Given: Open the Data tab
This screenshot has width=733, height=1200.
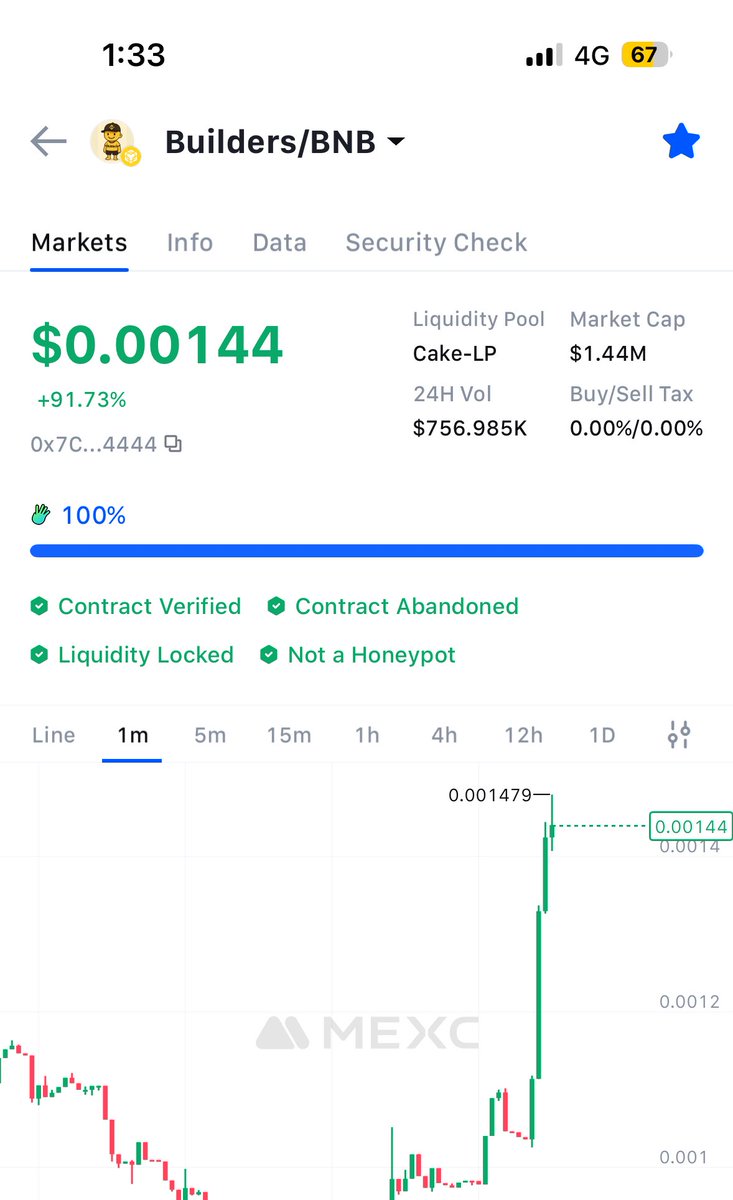Looking at the screenshot, I should click(x=279, y=242).
